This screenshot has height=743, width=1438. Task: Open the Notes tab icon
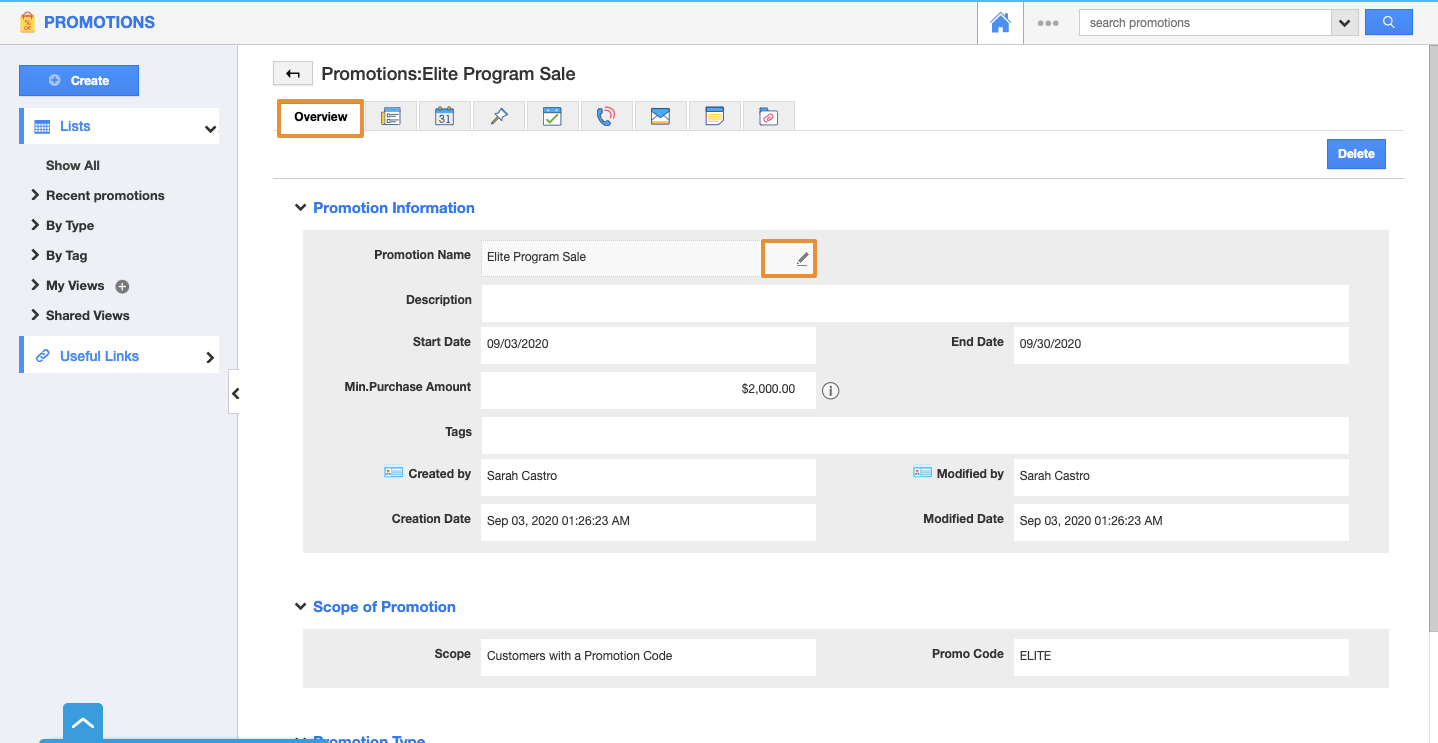[714, 117]
